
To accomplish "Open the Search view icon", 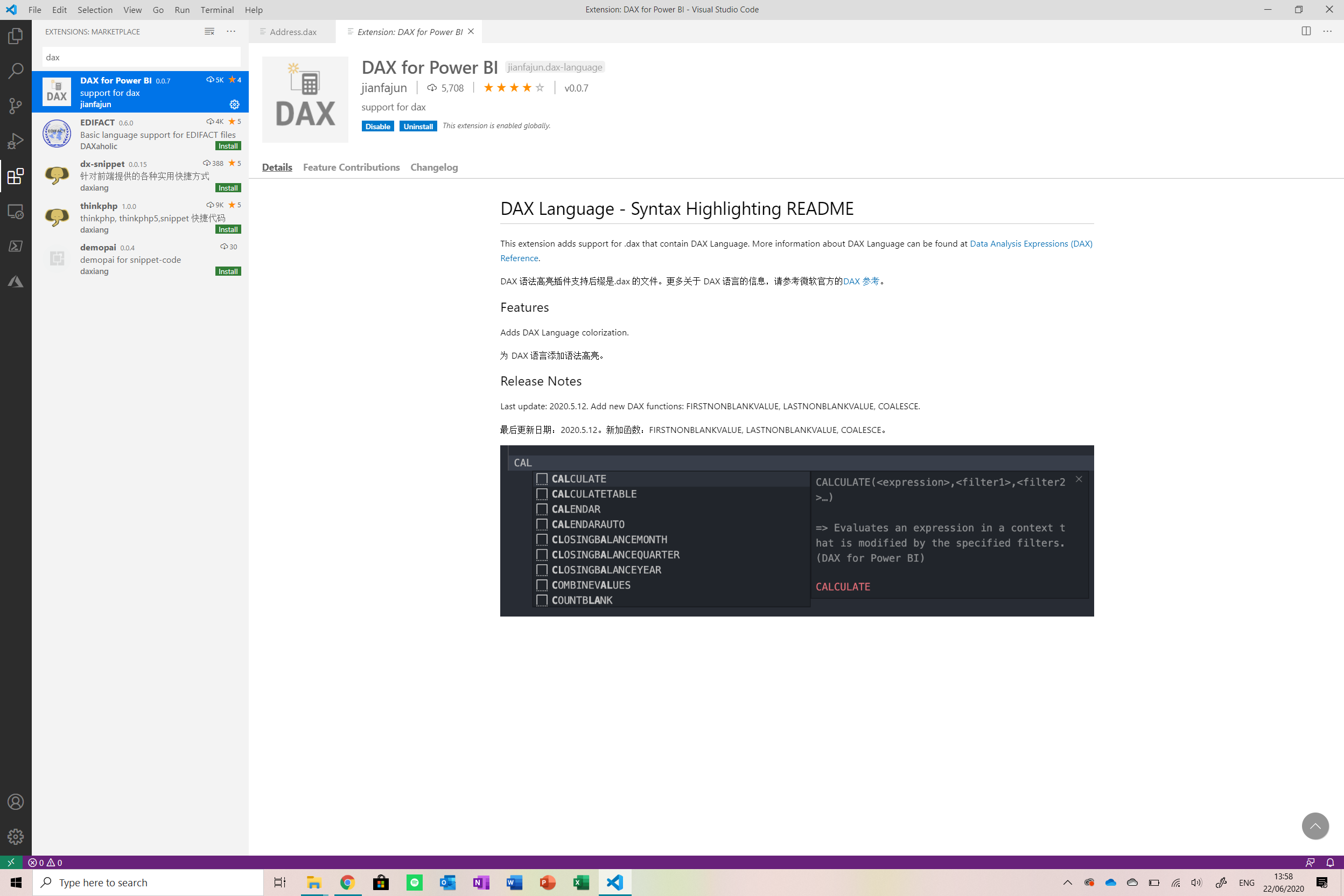I will [x=16, y=71].
